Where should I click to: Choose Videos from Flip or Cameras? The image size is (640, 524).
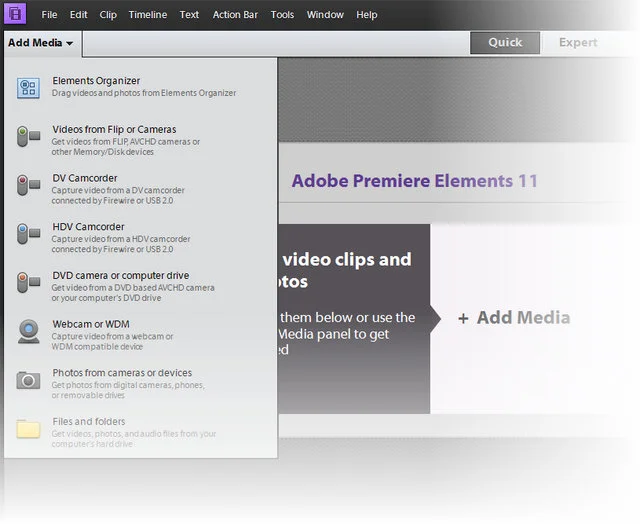pos(114,129)
